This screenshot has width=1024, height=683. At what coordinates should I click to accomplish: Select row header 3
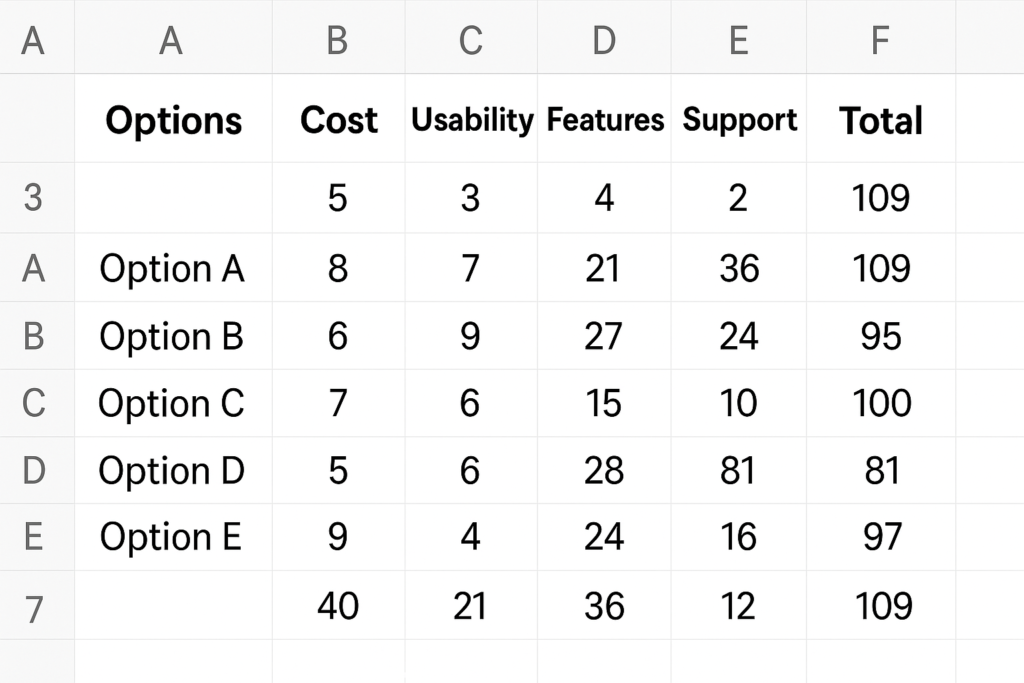(x=34, y=197)
